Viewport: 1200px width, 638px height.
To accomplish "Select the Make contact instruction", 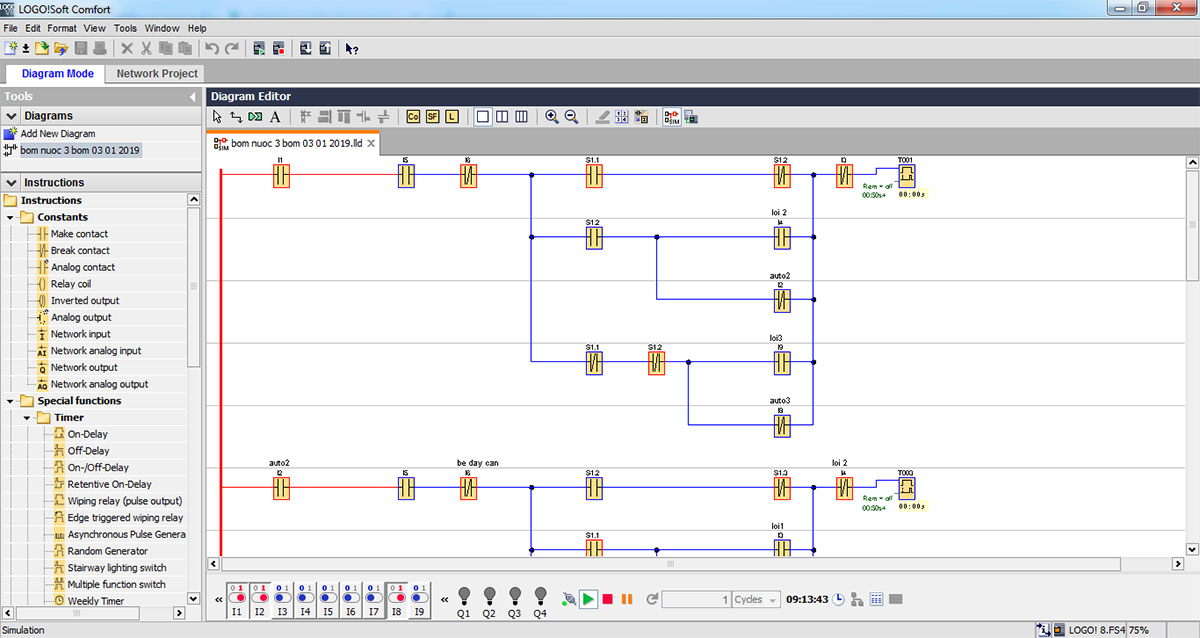I will [x=79, y=234].
